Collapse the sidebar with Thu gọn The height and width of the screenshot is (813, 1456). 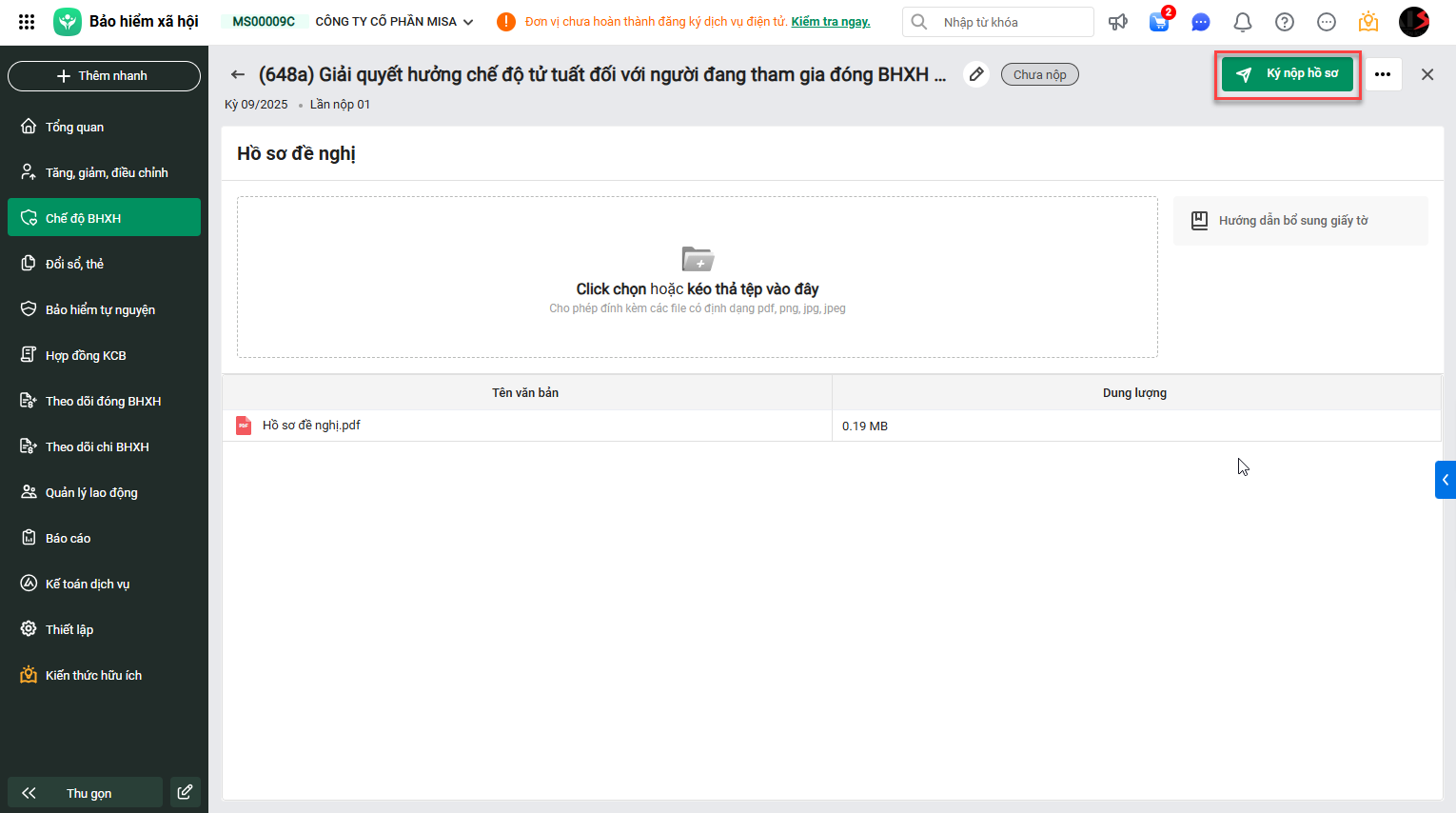(85, 792)
